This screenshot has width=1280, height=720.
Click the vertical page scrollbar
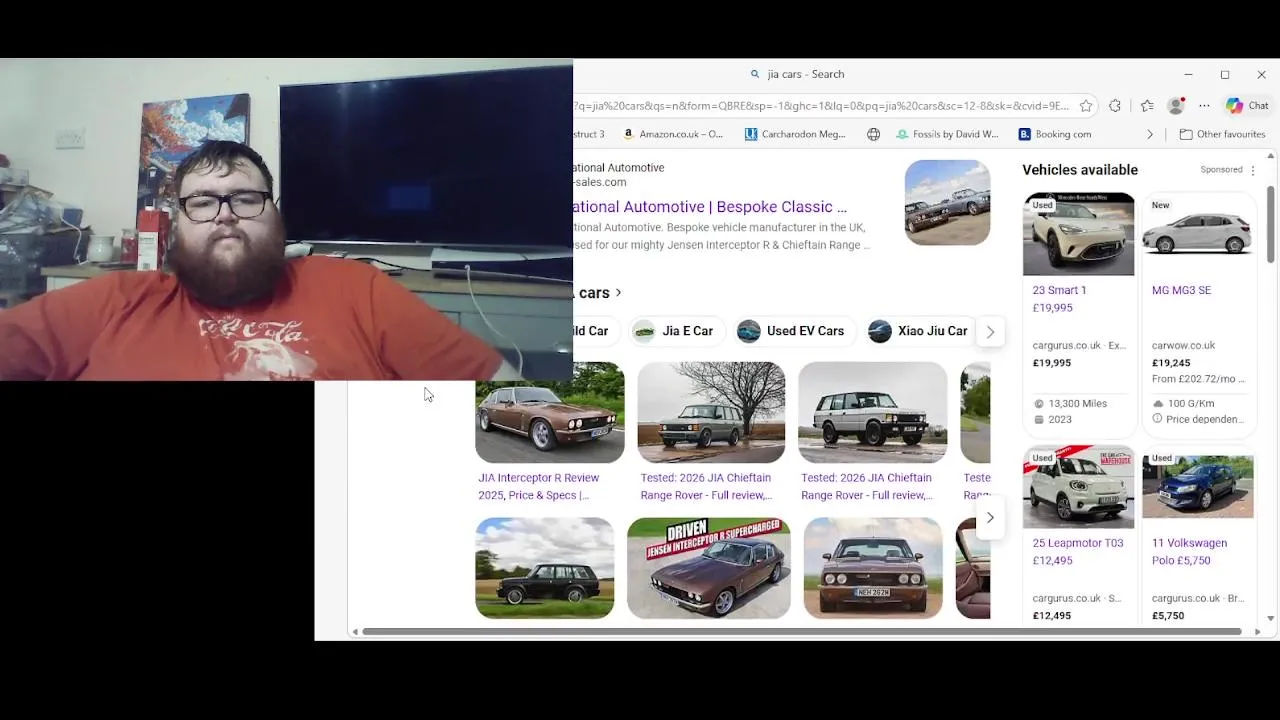[x=1271, y=225]
